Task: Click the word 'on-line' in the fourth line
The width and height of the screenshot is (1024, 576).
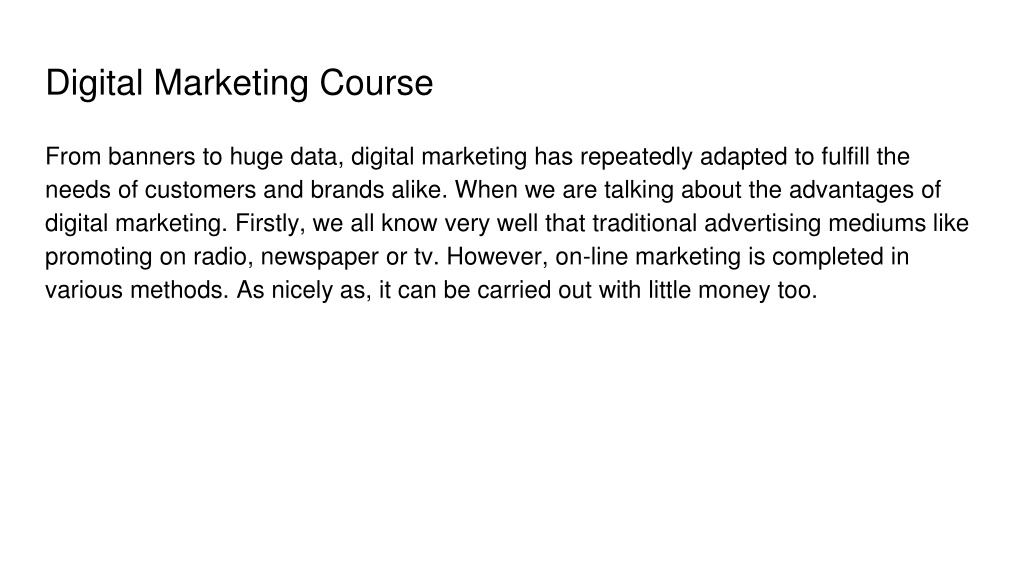Action: click(592, 257)
